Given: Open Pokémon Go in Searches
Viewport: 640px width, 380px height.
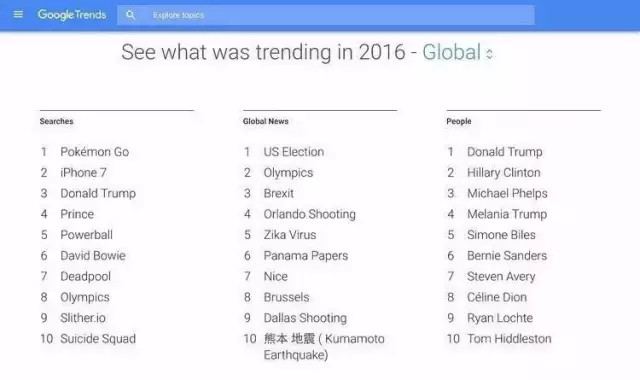Looking at the screenshot, I should (x=95, y=152).
